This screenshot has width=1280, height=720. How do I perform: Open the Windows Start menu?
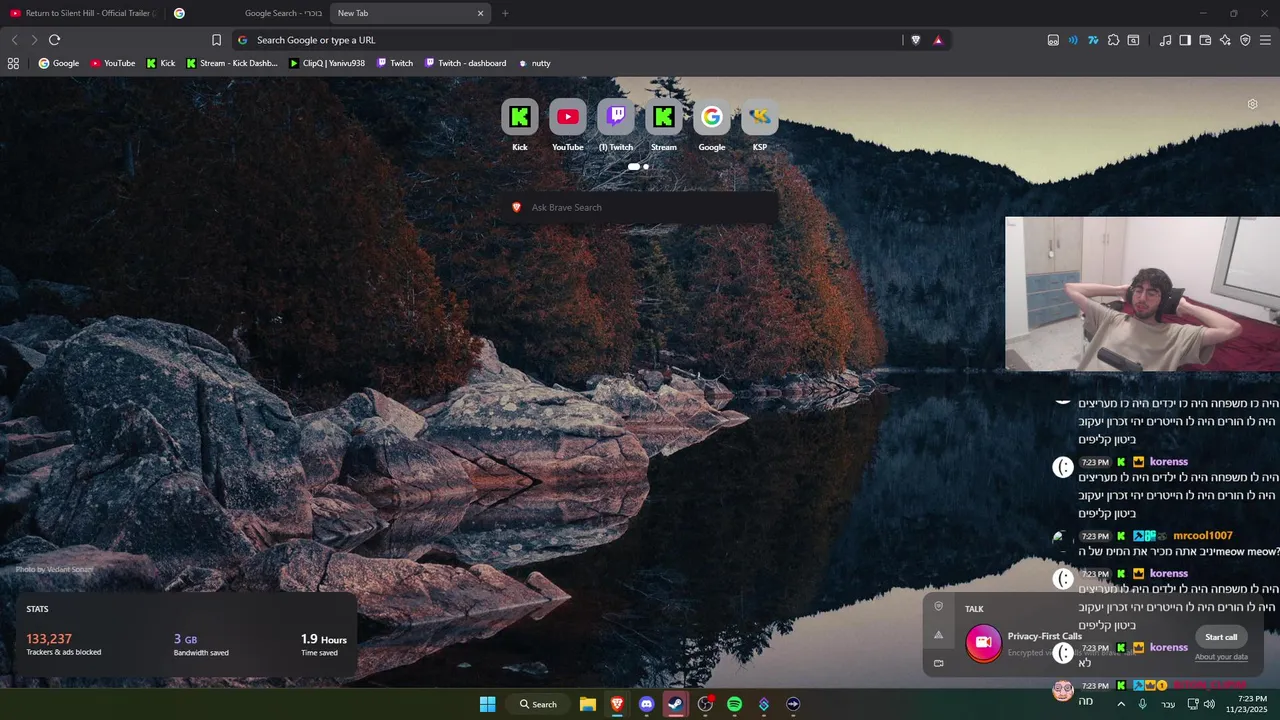coord(487,704)
